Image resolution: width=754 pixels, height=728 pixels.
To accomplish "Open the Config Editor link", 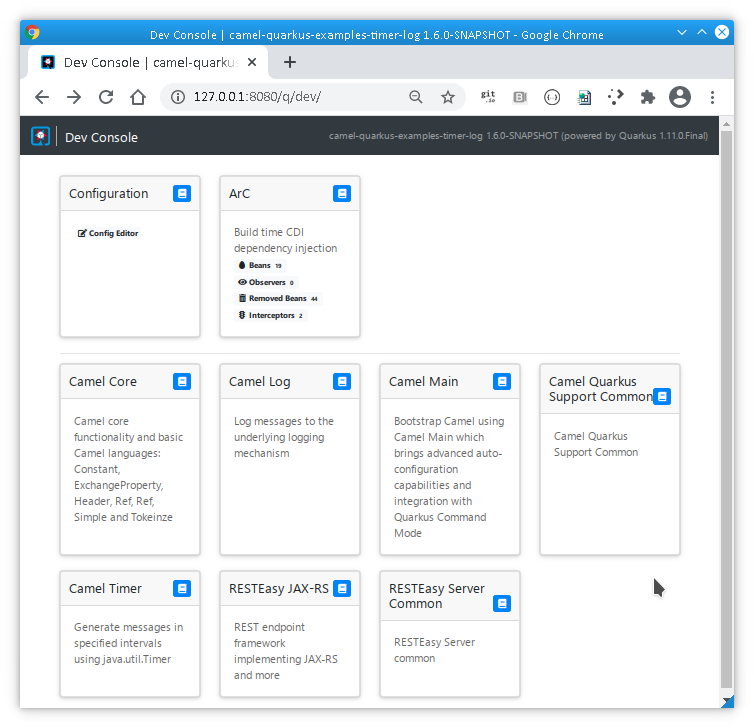I will tap(108, 234).
